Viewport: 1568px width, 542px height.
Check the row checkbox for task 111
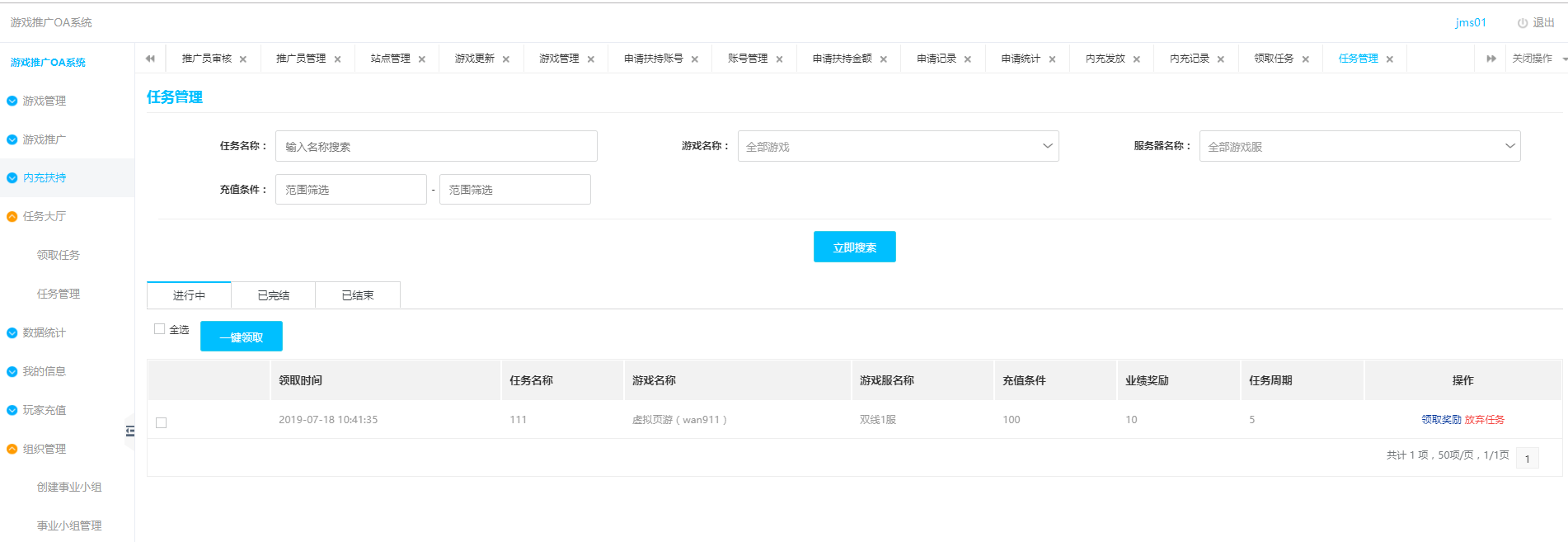(x=162, y=422)
